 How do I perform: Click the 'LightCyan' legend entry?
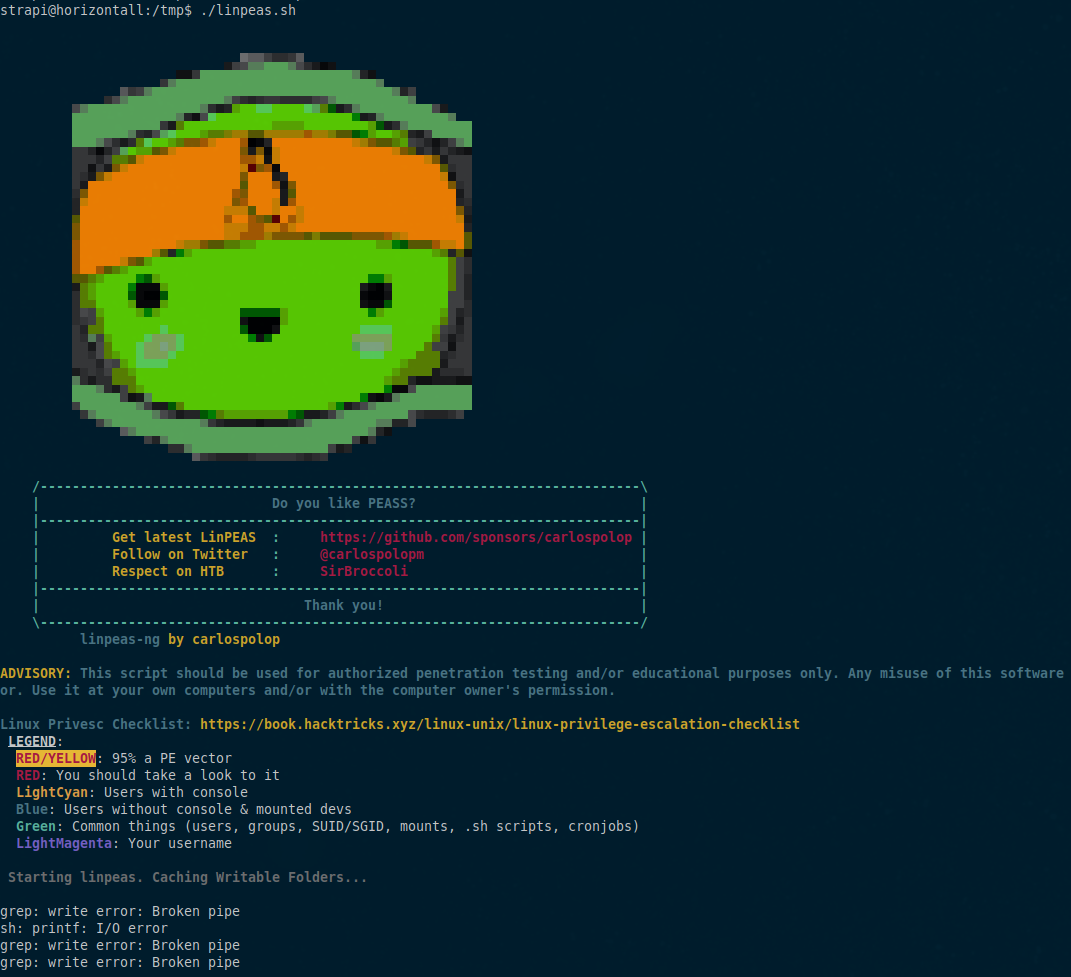tap(52, 793)
